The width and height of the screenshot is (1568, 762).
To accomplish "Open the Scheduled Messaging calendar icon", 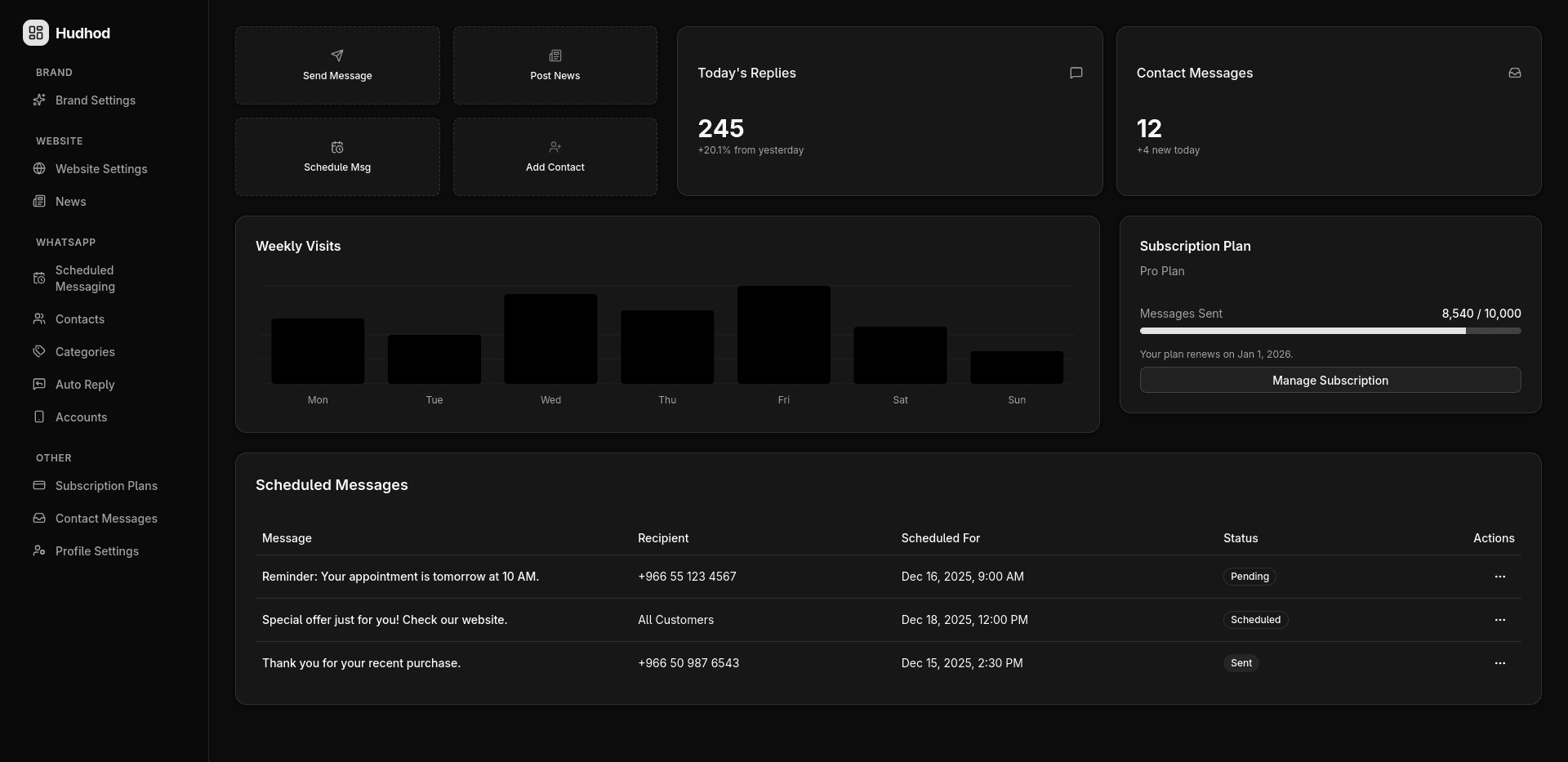I will [39, 278].
